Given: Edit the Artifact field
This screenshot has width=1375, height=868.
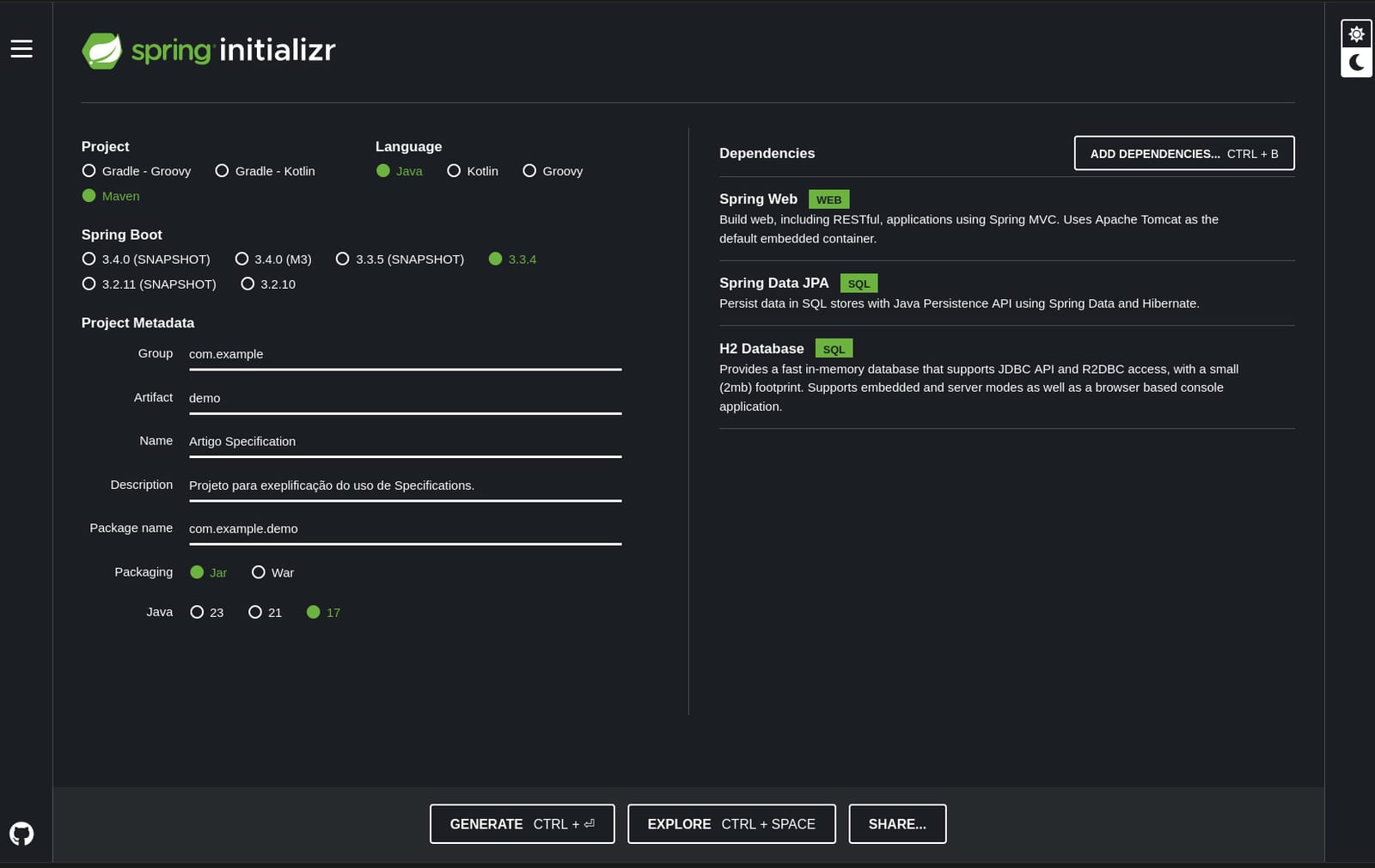Looking at the screenshot, I should coord(404,398).
